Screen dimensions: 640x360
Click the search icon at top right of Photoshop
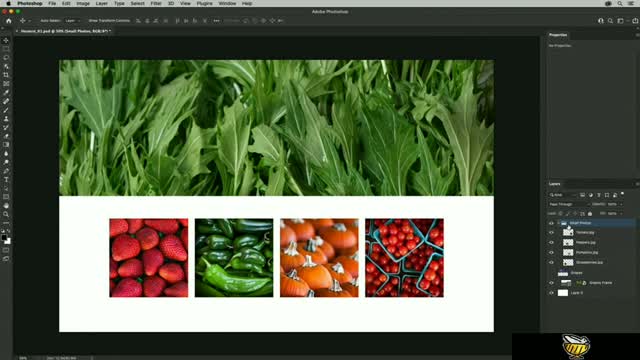(x=610, y=21)
